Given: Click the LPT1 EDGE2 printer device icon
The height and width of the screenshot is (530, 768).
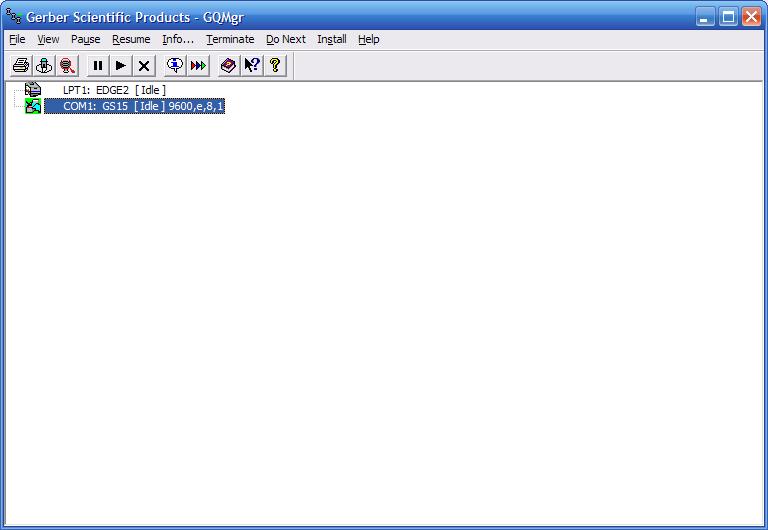Looking at the screenshot, I should pyautogui.click(x=33, y=89).
